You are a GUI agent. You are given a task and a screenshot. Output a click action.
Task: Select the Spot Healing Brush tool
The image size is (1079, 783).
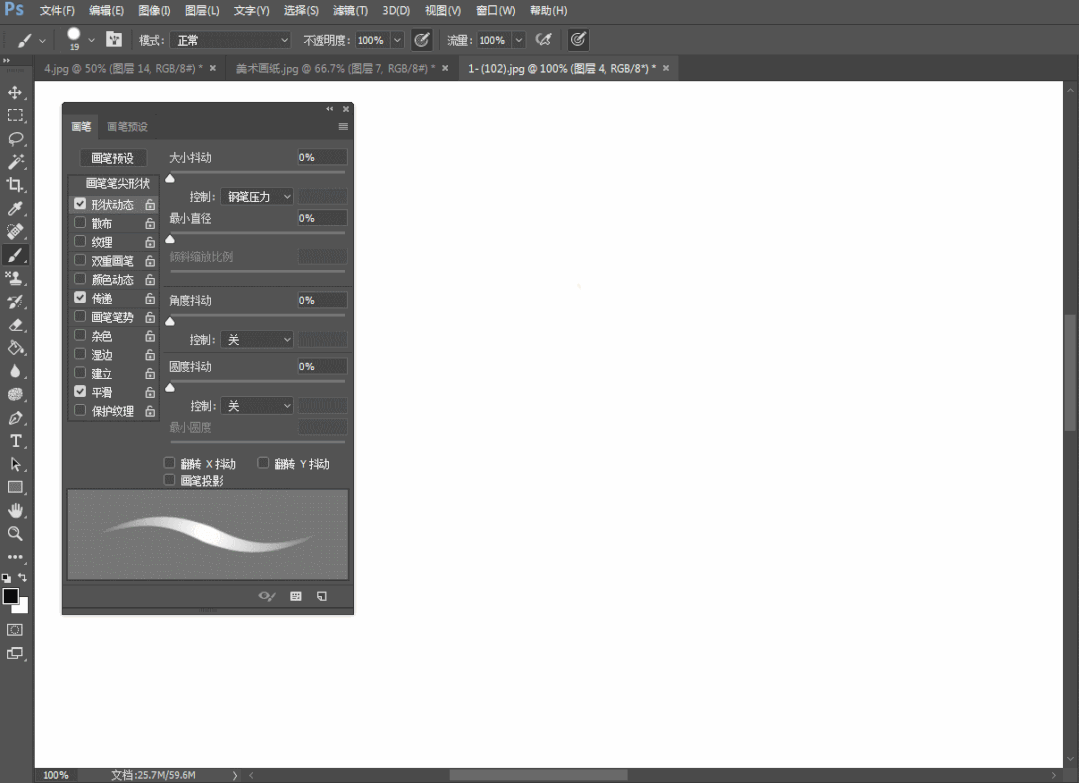14,232
